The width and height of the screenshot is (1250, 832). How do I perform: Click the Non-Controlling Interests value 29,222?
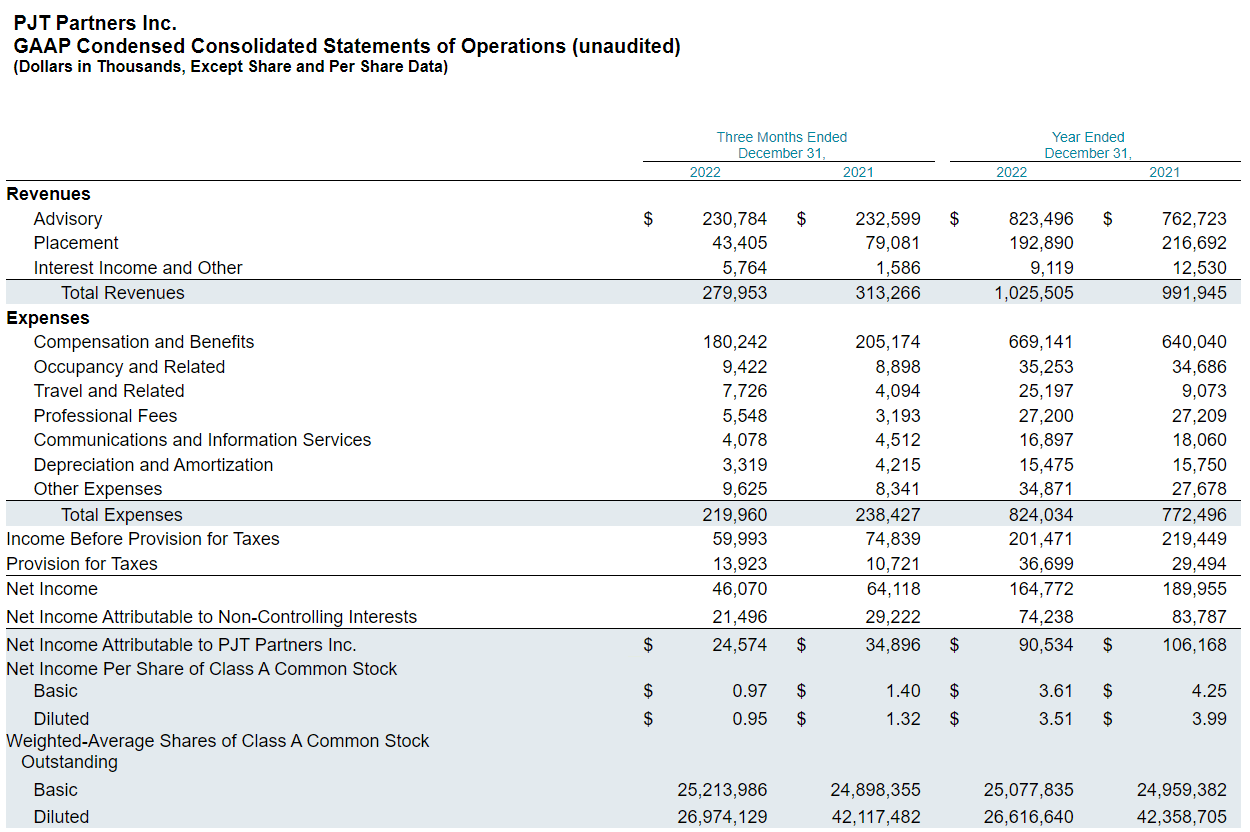(893, 617)
